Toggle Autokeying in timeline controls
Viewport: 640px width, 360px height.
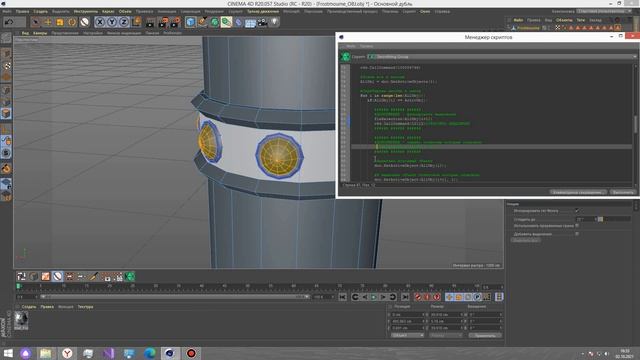point(427,297)
